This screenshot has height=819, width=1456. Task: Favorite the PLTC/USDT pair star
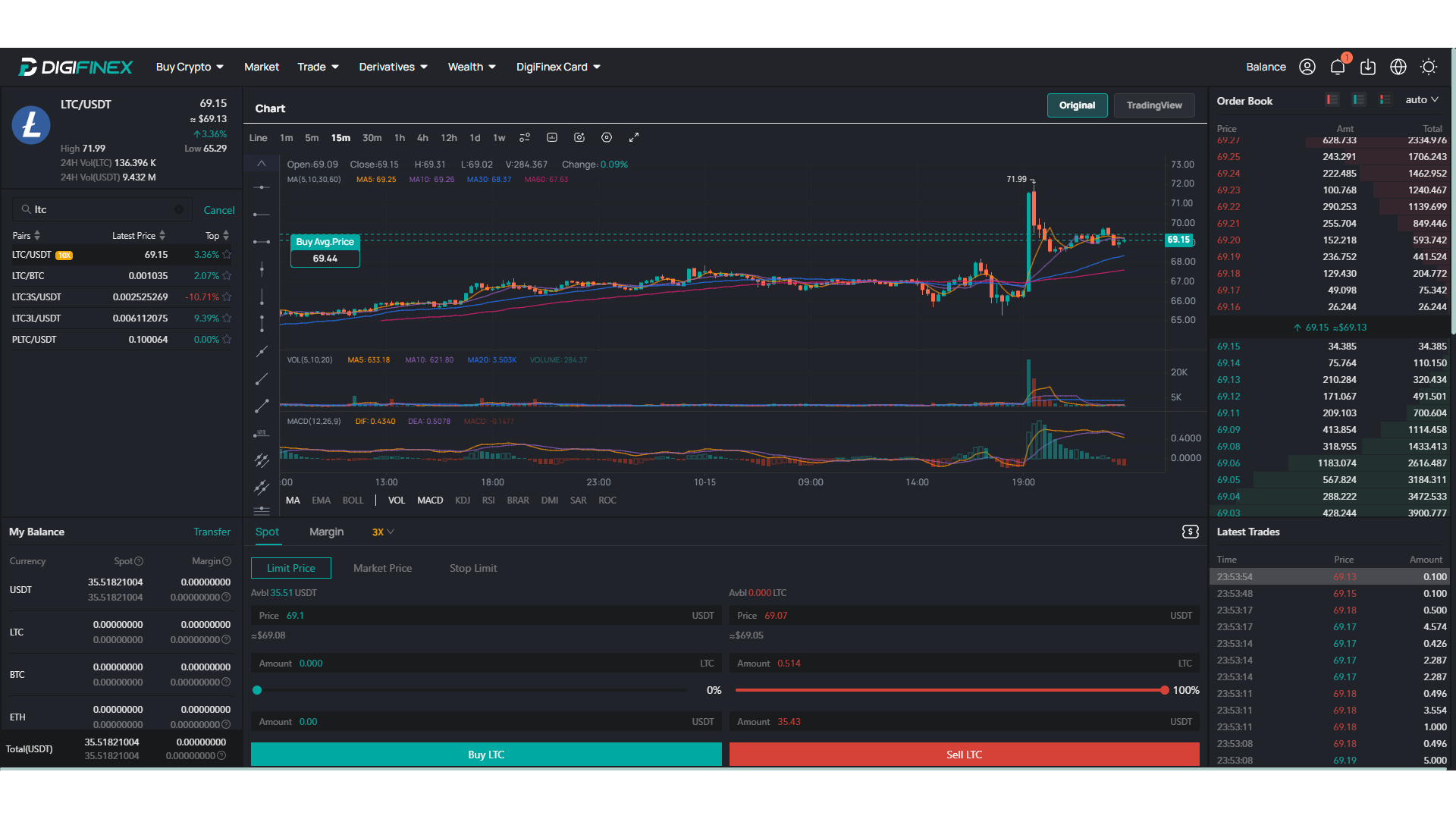(x=227, y=340)
